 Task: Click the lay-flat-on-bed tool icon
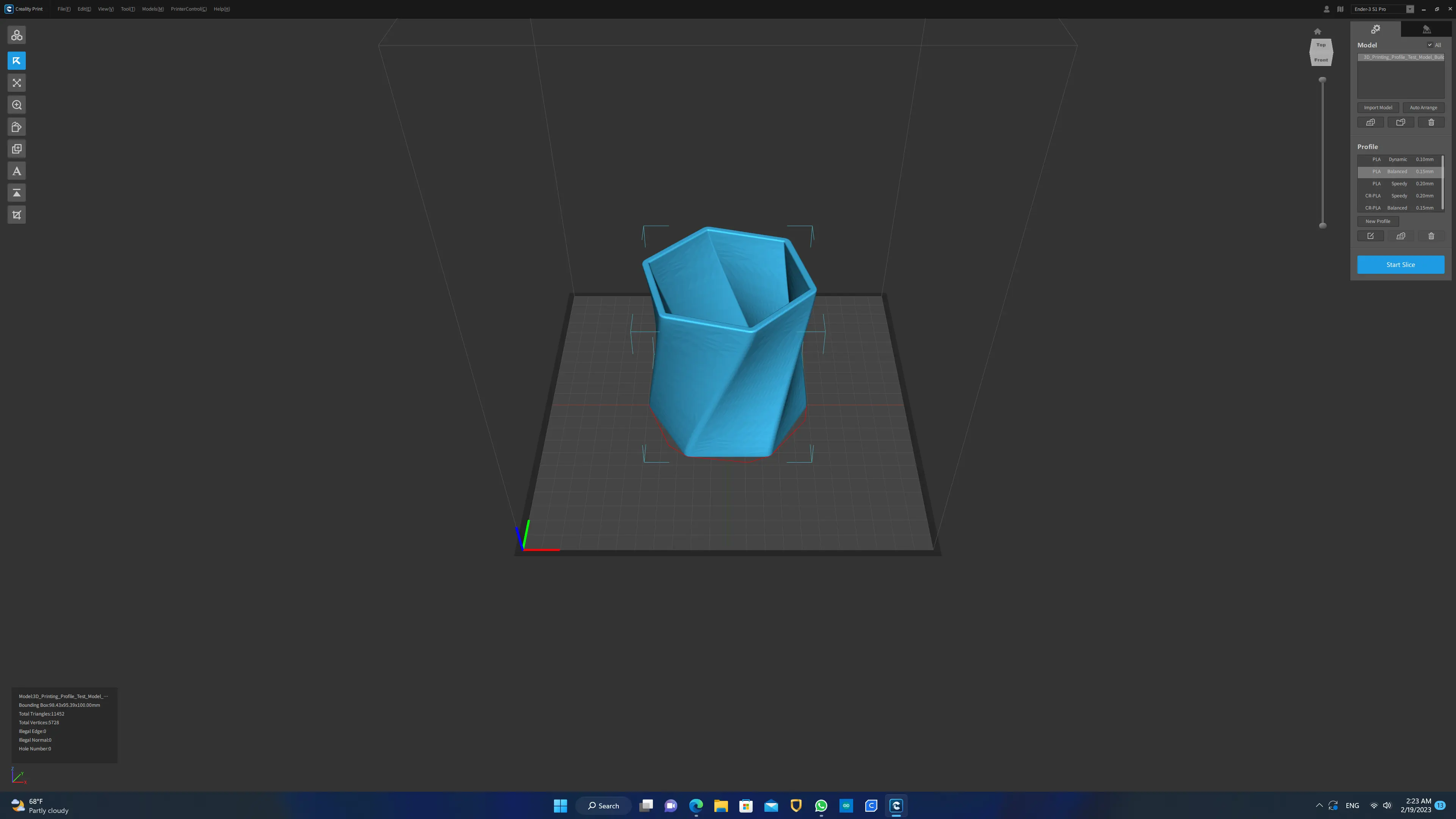(x=16, y=193)
